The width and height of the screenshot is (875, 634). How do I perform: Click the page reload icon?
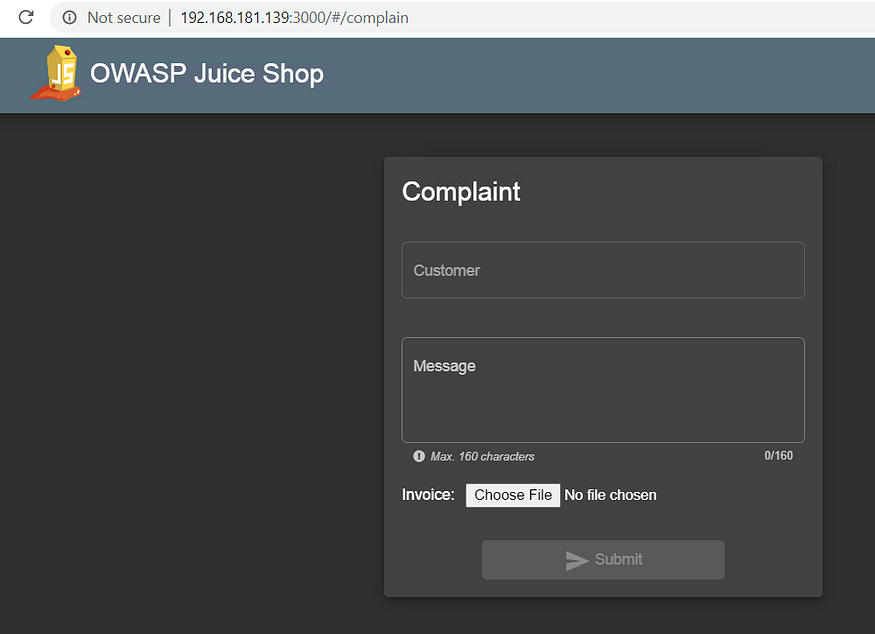(24, 17)
